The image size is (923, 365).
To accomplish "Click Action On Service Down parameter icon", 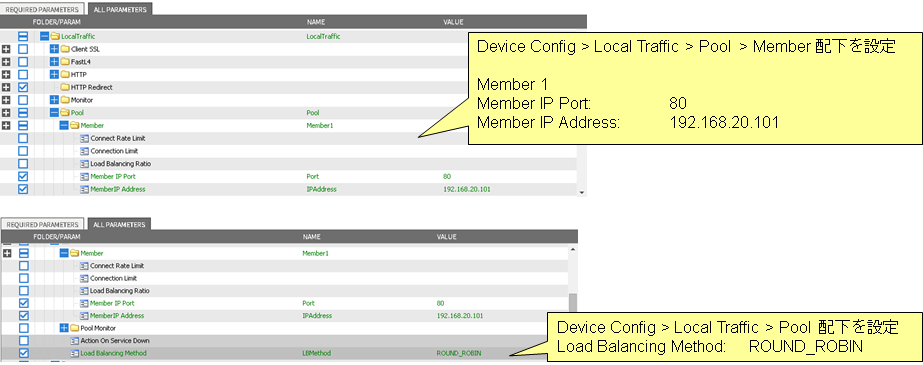I will 74,341.
